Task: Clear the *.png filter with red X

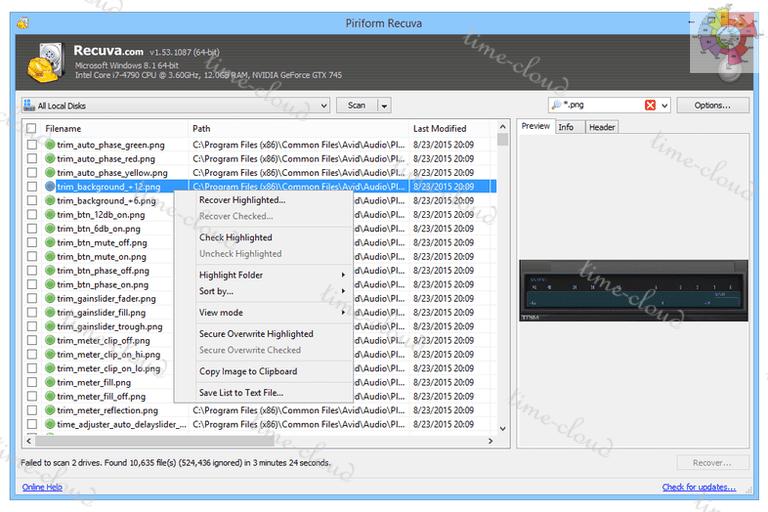Action: (651, 105)
